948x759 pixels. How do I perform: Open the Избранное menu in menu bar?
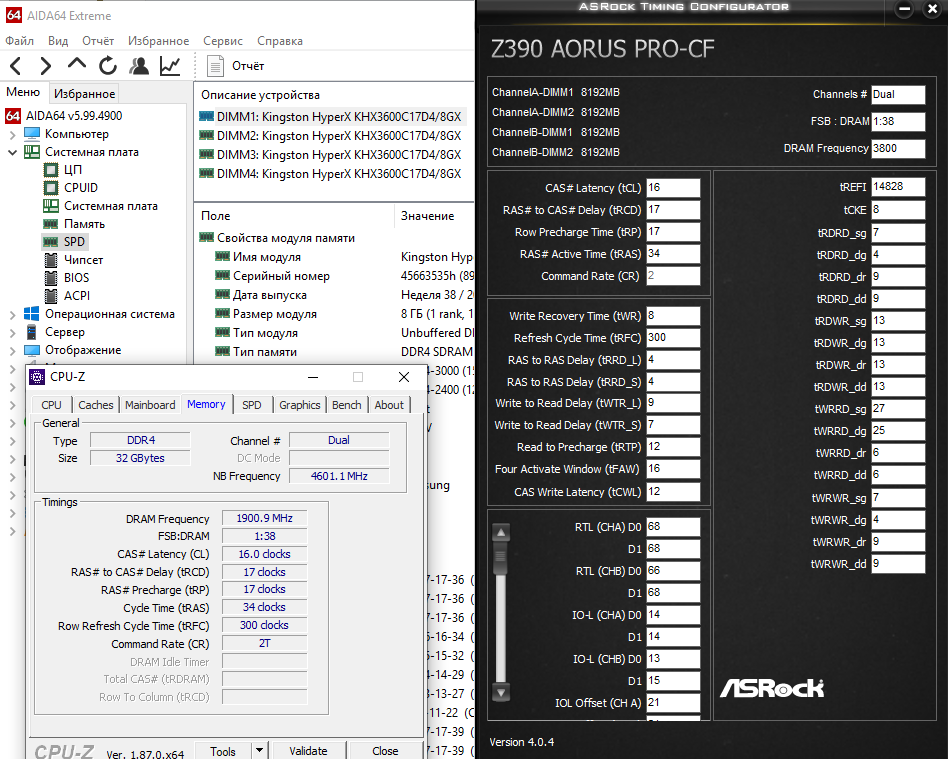[158, 41]
